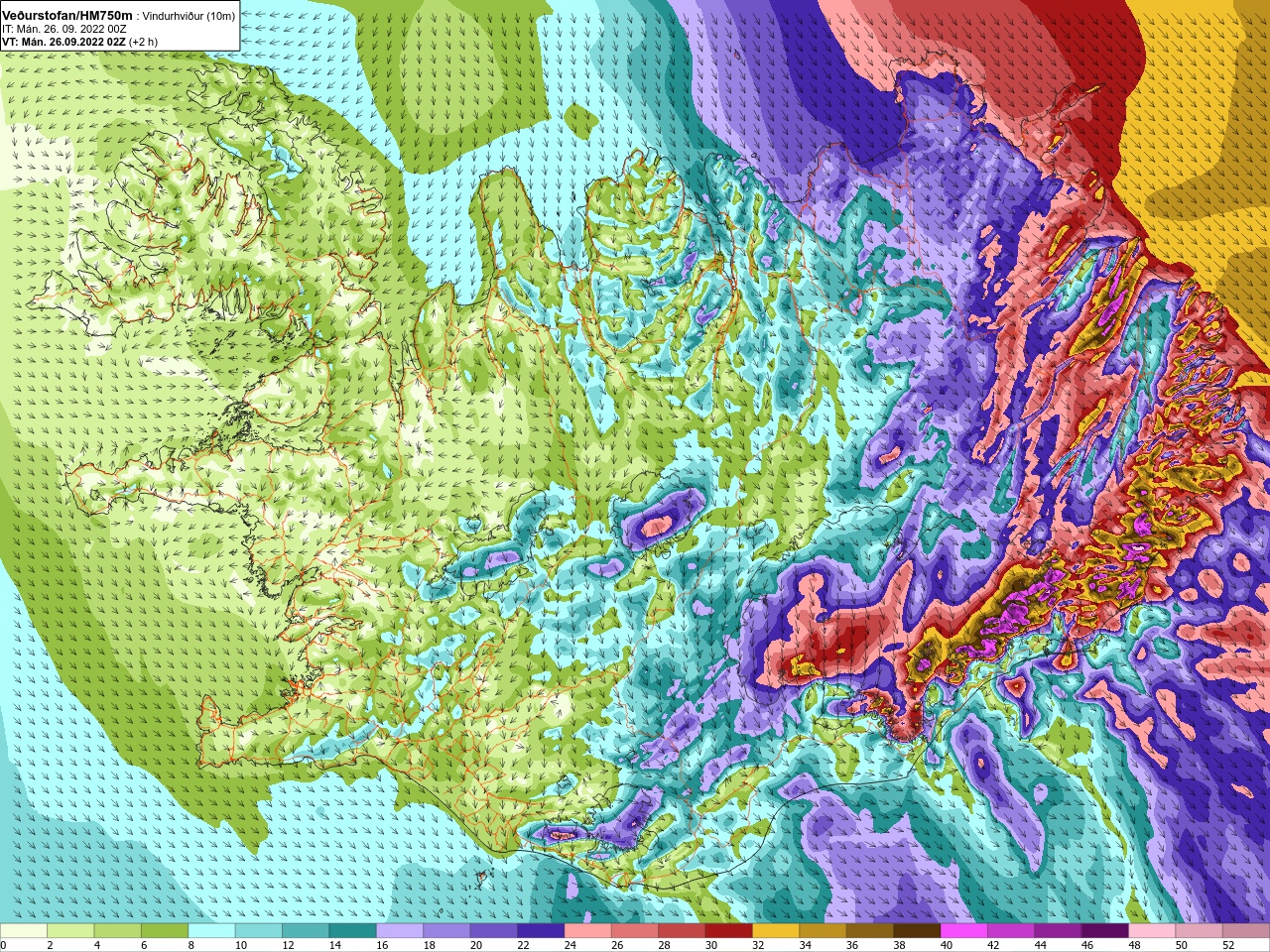Click the legend label '48'
The image size is (1270, 952).
pos(1134,945)
